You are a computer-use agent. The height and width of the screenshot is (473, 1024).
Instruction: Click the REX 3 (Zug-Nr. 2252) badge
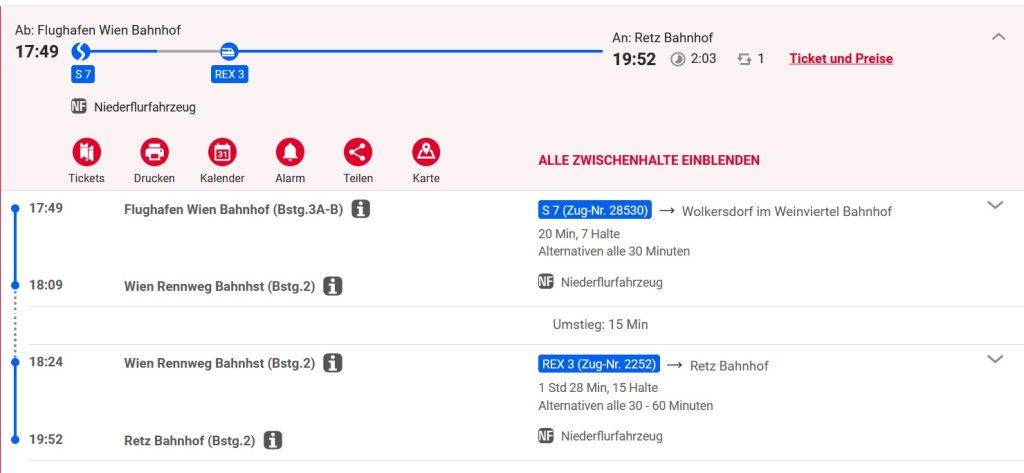tap(599, 365)
